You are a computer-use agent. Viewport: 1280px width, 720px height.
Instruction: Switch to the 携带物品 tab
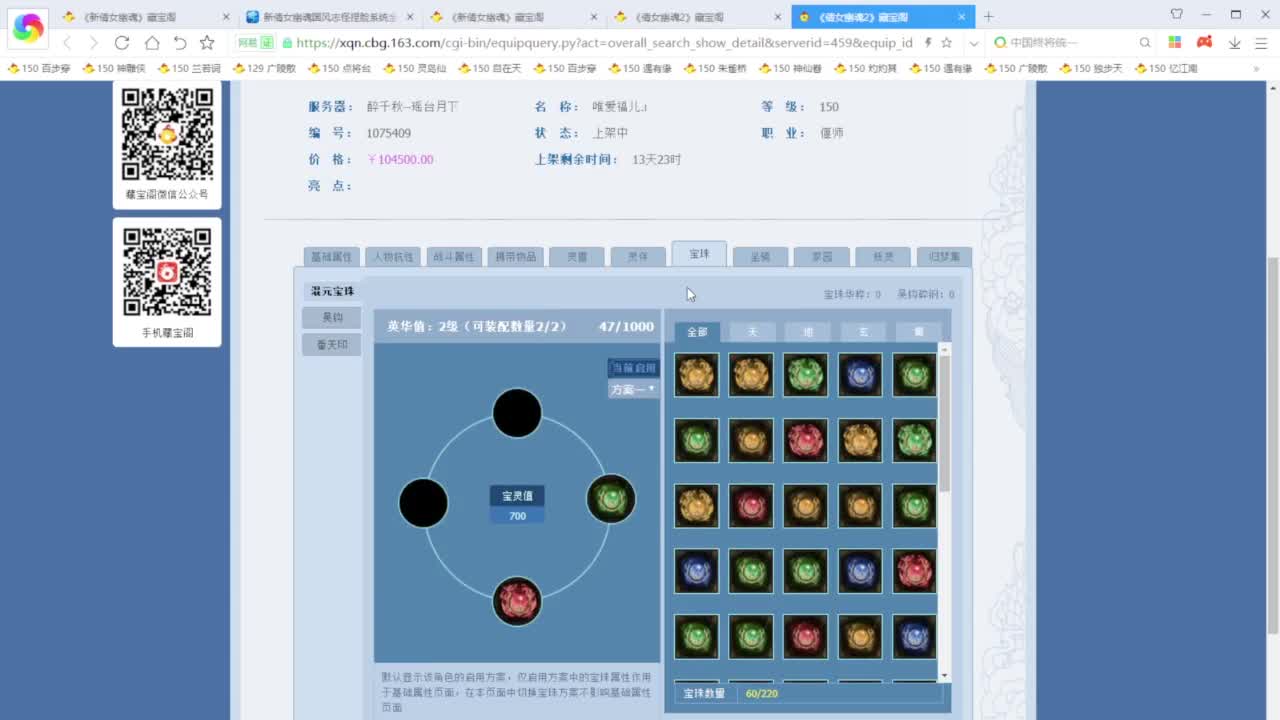tap(515, 256)
